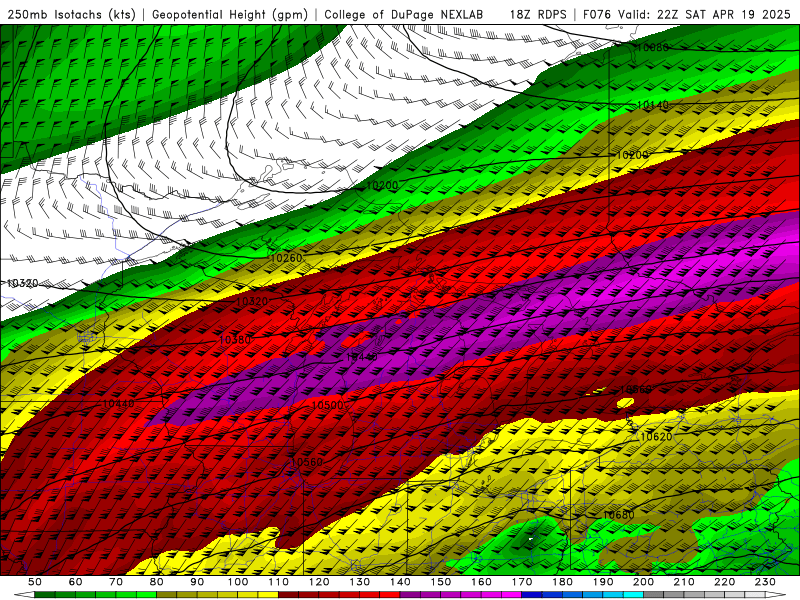Click the dark red swatch under 110
Screen dimensions: 800x600
point(288,595)
